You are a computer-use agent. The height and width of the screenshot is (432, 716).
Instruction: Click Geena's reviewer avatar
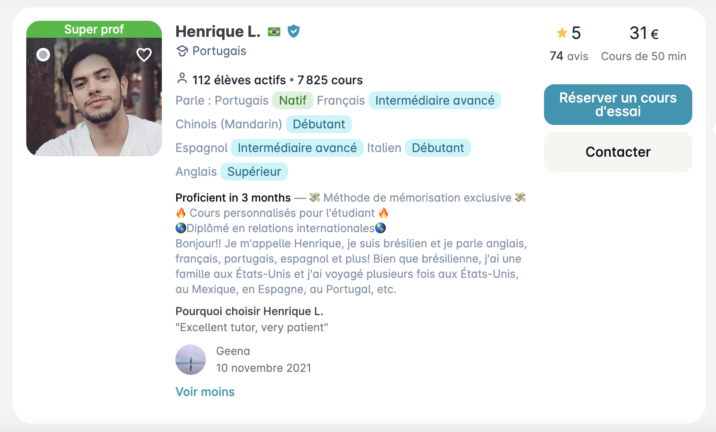coord(190,360)
